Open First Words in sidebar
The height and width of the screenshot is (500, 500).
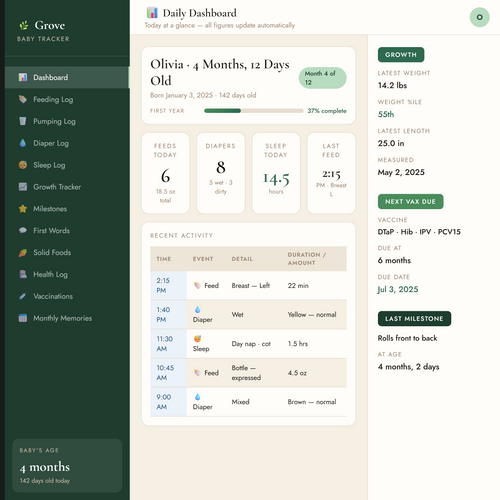click(x=67, y=230)
